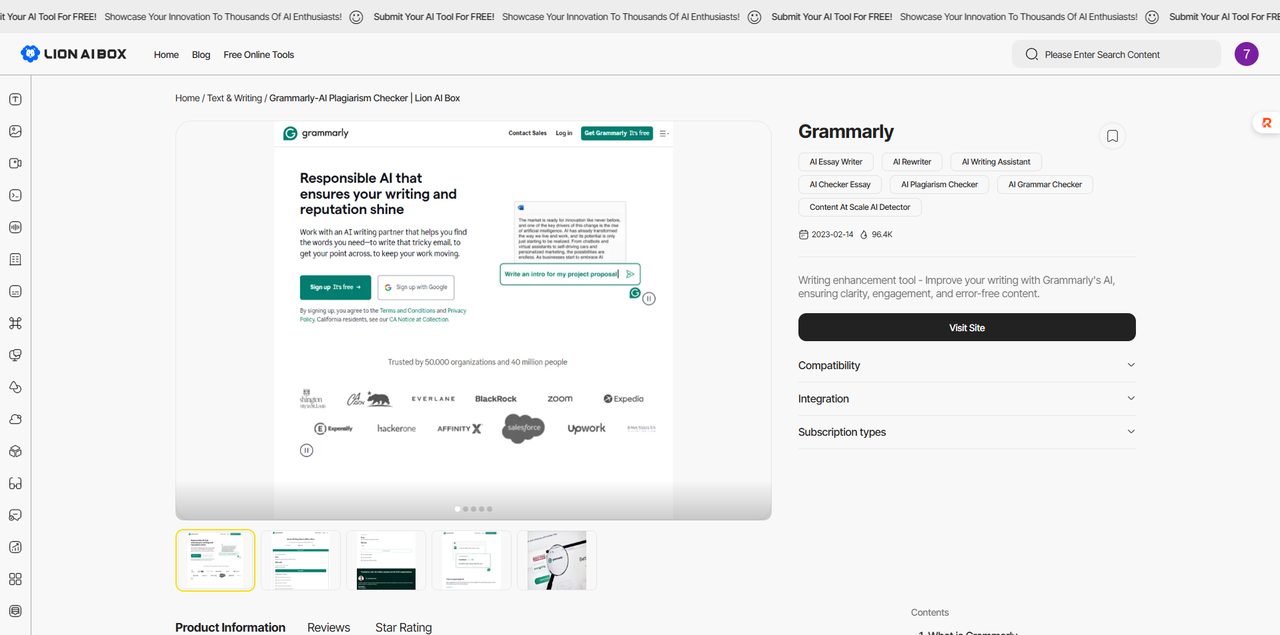Open the chart analytics sidebar icon

coord(15,547)
